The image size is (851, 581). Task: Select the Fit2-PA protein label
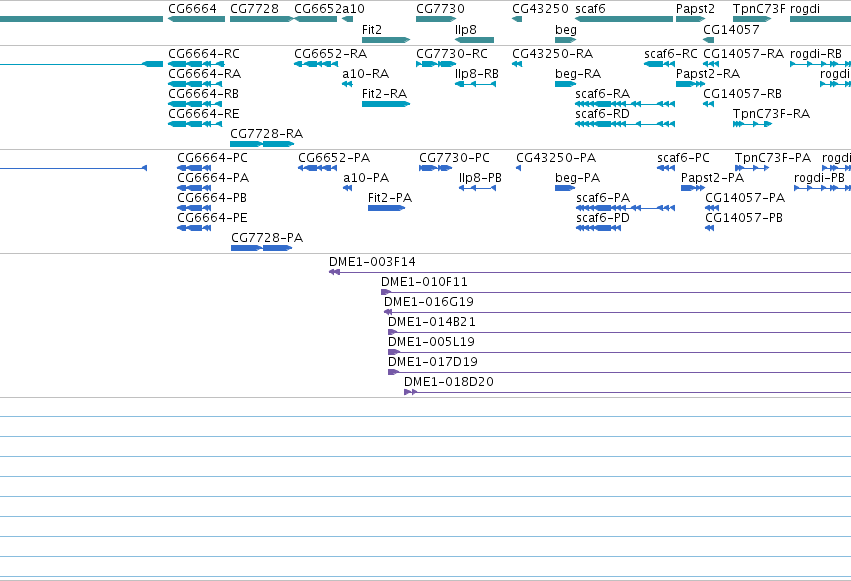click(x=390, y=197)
